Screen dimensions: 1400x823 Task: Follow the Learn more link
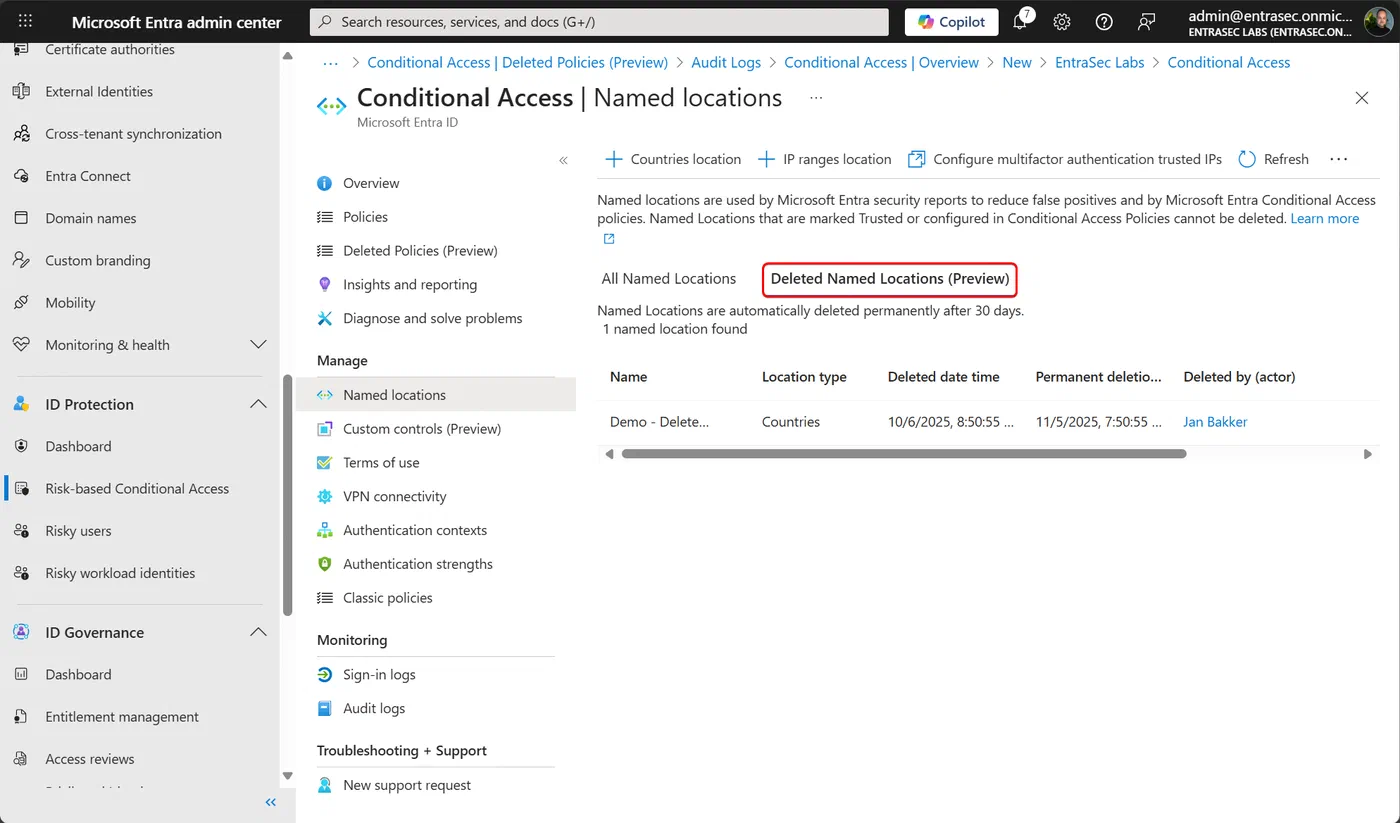(1324, 218)
